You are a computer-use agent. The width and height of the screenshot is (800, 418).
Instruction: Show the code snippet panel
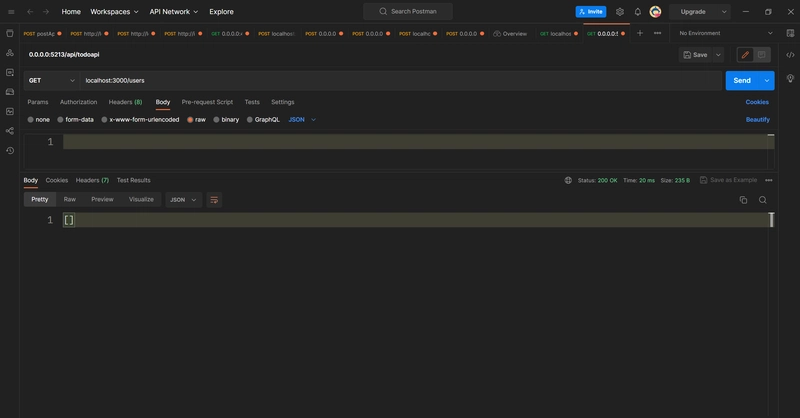click(x=790, y=55)
